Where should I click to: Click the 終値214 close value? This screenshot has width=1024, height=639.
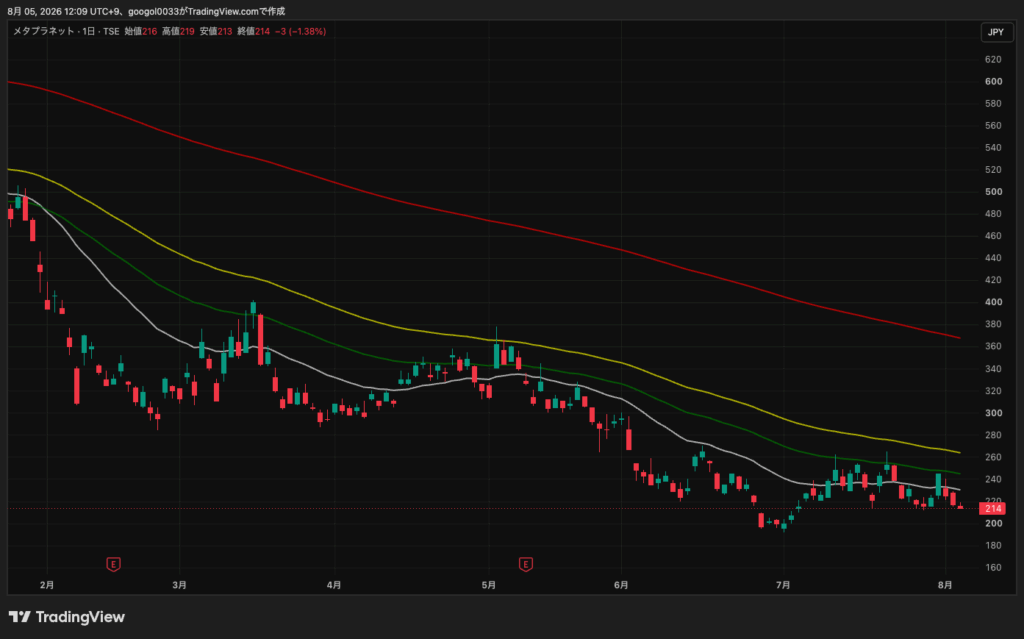253,31
